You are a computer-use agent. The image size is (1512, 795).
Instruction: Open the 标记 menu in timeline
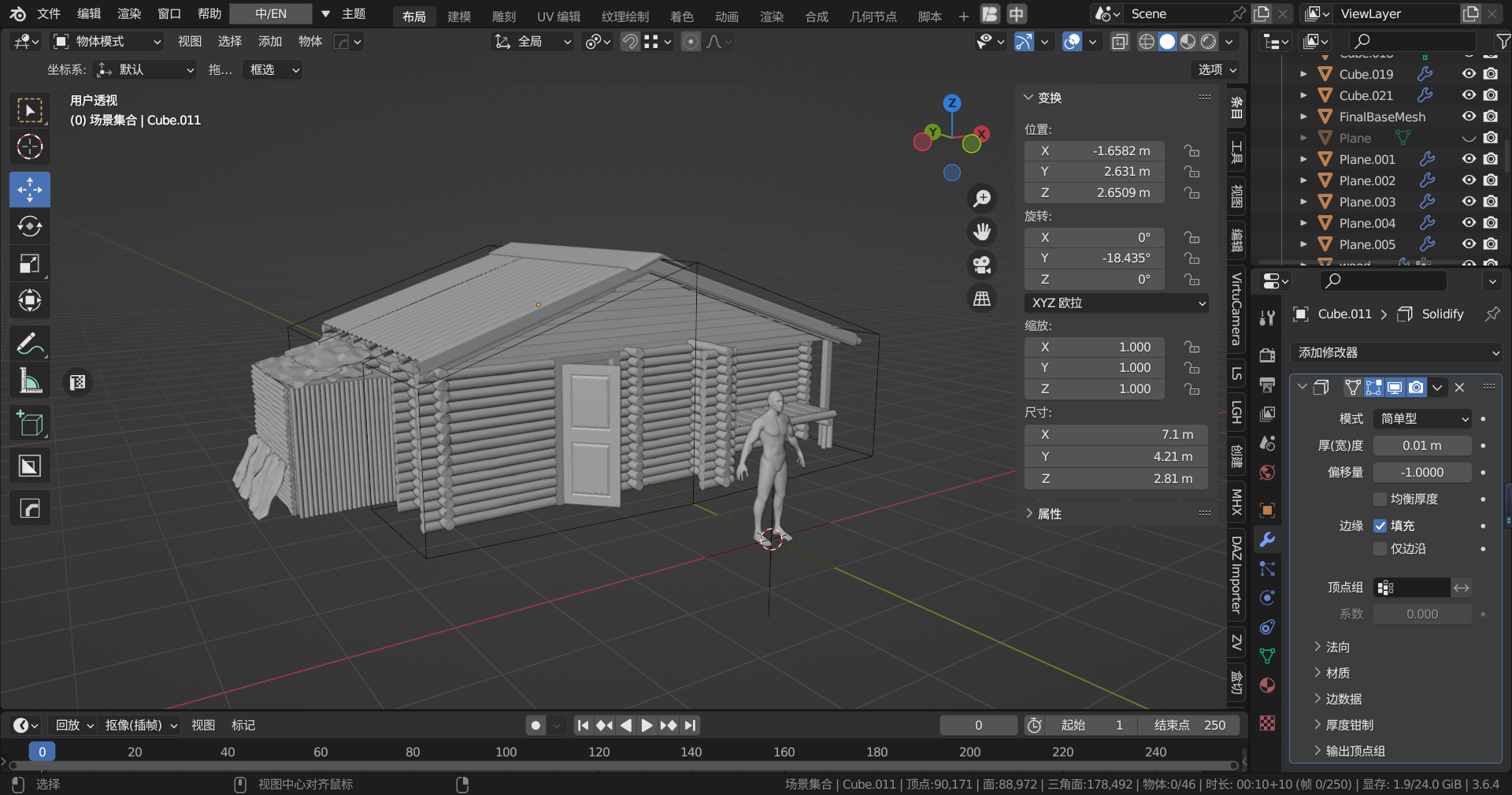pyautogui.click(x=243, y=725)
